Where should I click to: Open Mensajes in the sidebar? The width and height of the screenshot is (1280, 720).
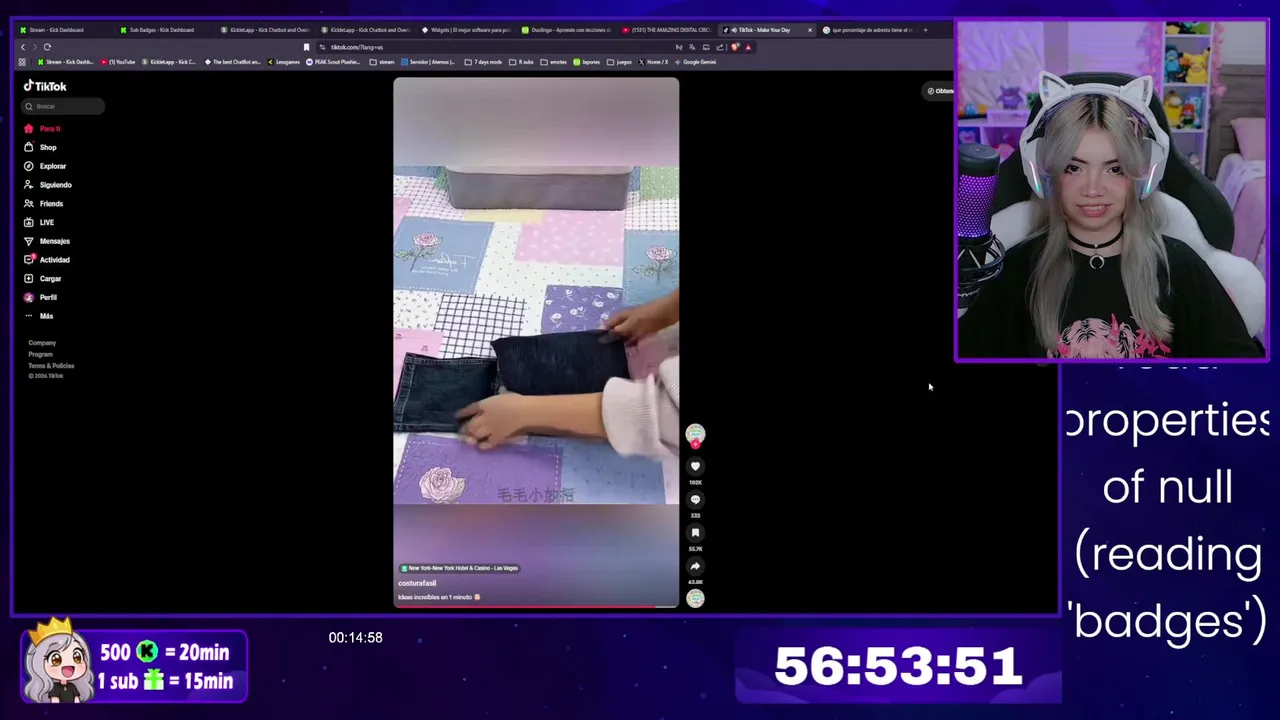(47, 241)
